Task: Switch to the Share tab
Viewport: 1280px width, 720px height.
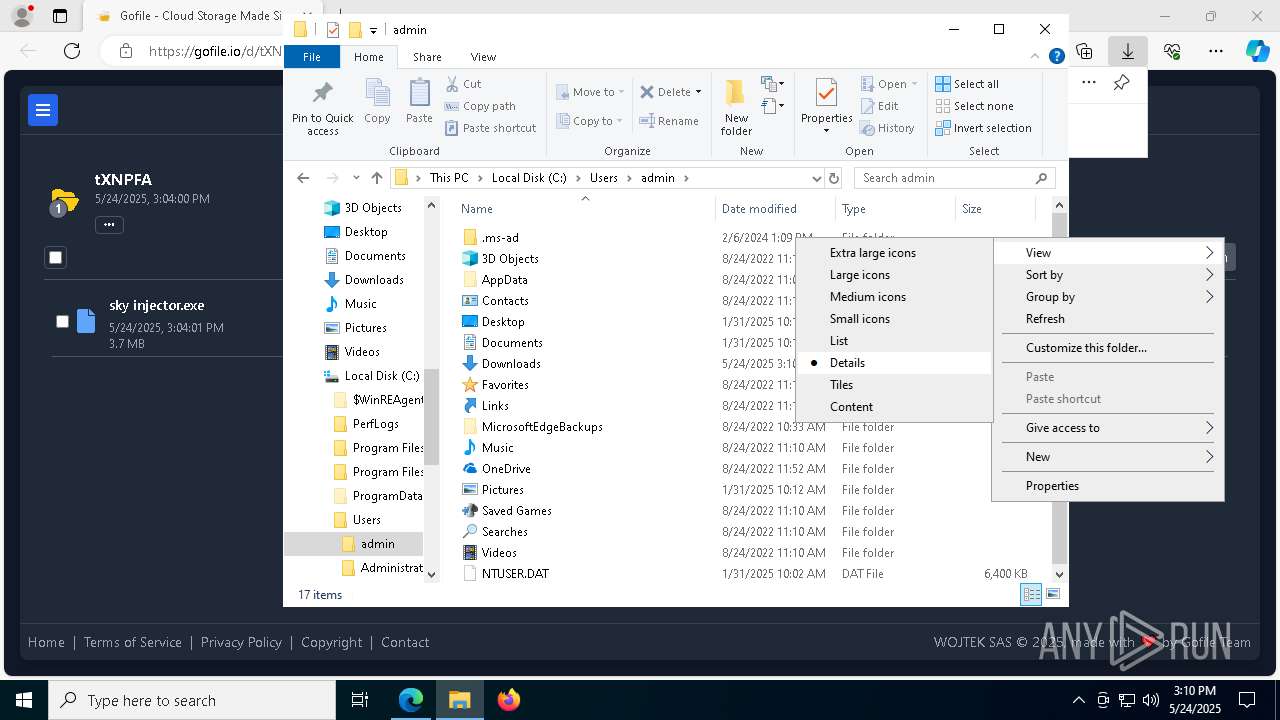Action: pyautogui.click(x=427, y=57)
